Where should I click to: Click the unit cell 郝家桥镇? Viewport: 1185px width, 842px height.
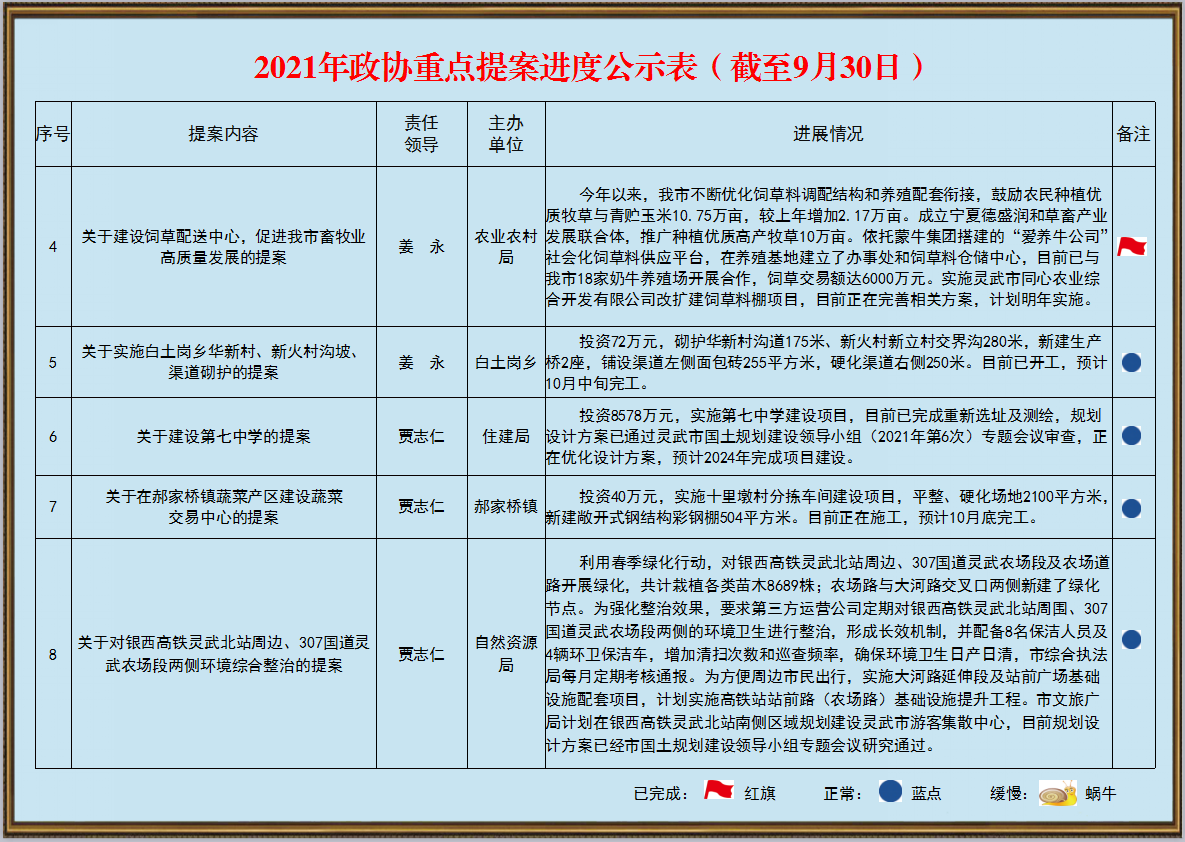pyautogui.click(x=506, y=506)
